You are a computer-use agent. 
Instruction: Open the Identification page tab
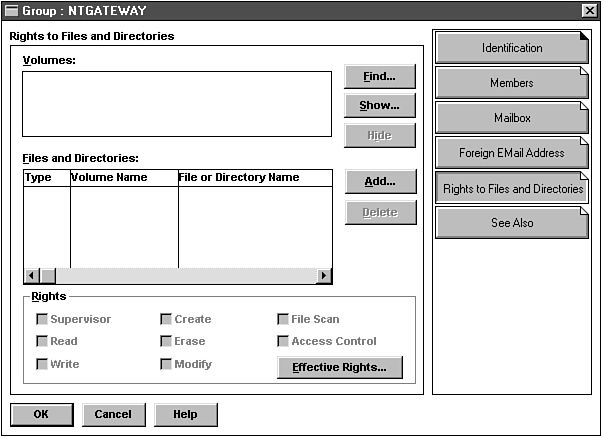click(x=512, y=48)
